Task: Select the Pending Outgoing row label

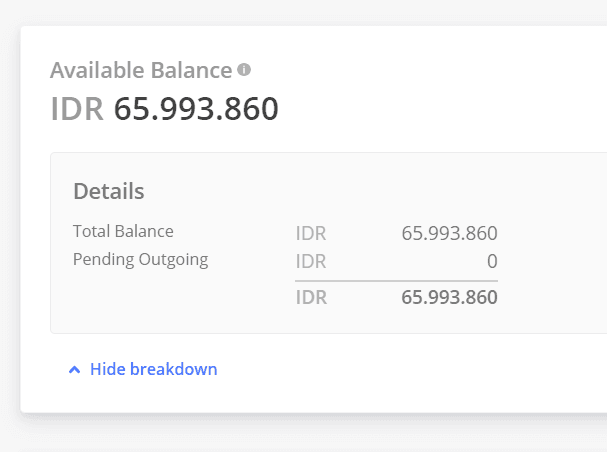Action: point(140,260)
